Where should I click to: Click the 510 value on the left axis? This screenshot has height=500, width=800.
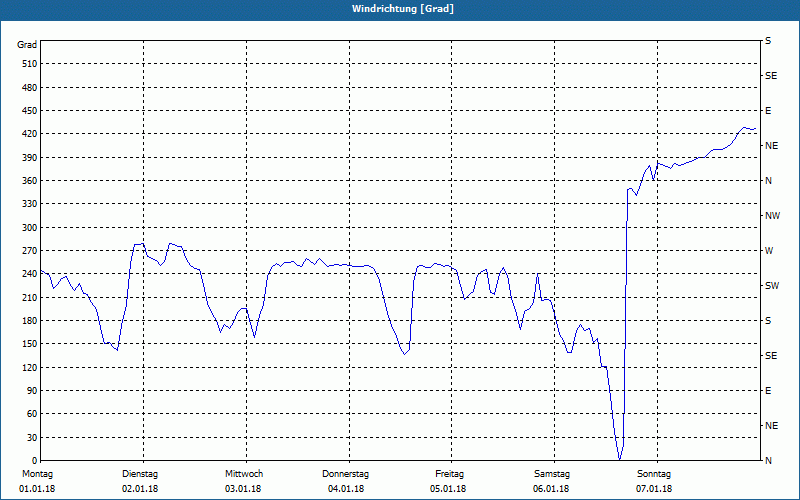pyautogui.click(x=29, y=64)
